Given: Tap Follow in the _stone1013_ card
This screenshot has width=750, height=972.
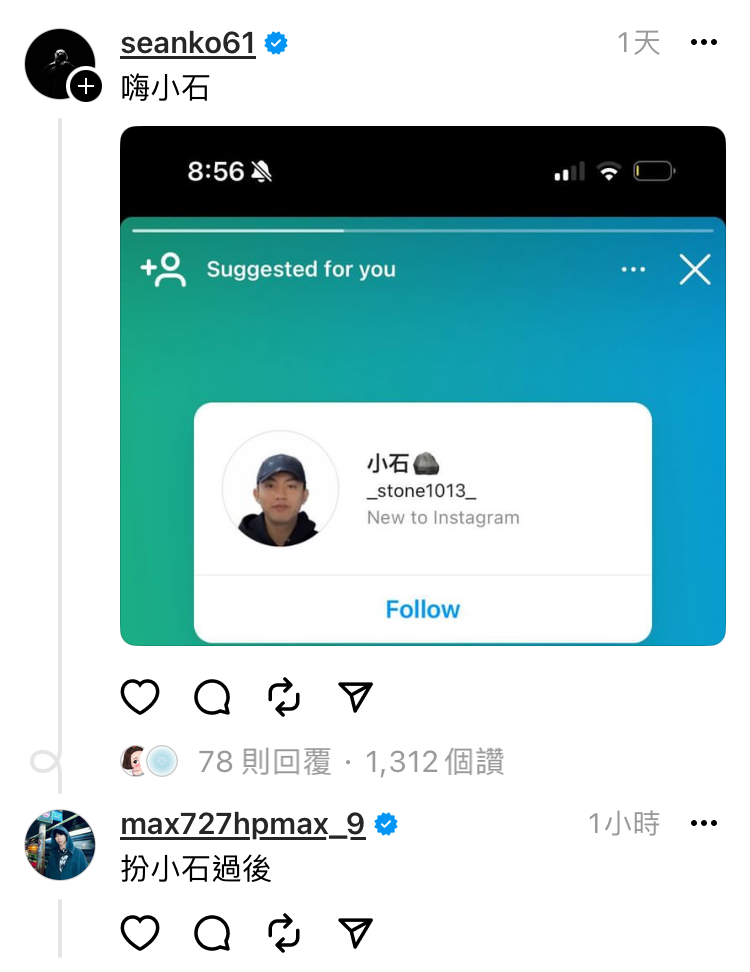Looking at the screenshot, I should 423,609.
